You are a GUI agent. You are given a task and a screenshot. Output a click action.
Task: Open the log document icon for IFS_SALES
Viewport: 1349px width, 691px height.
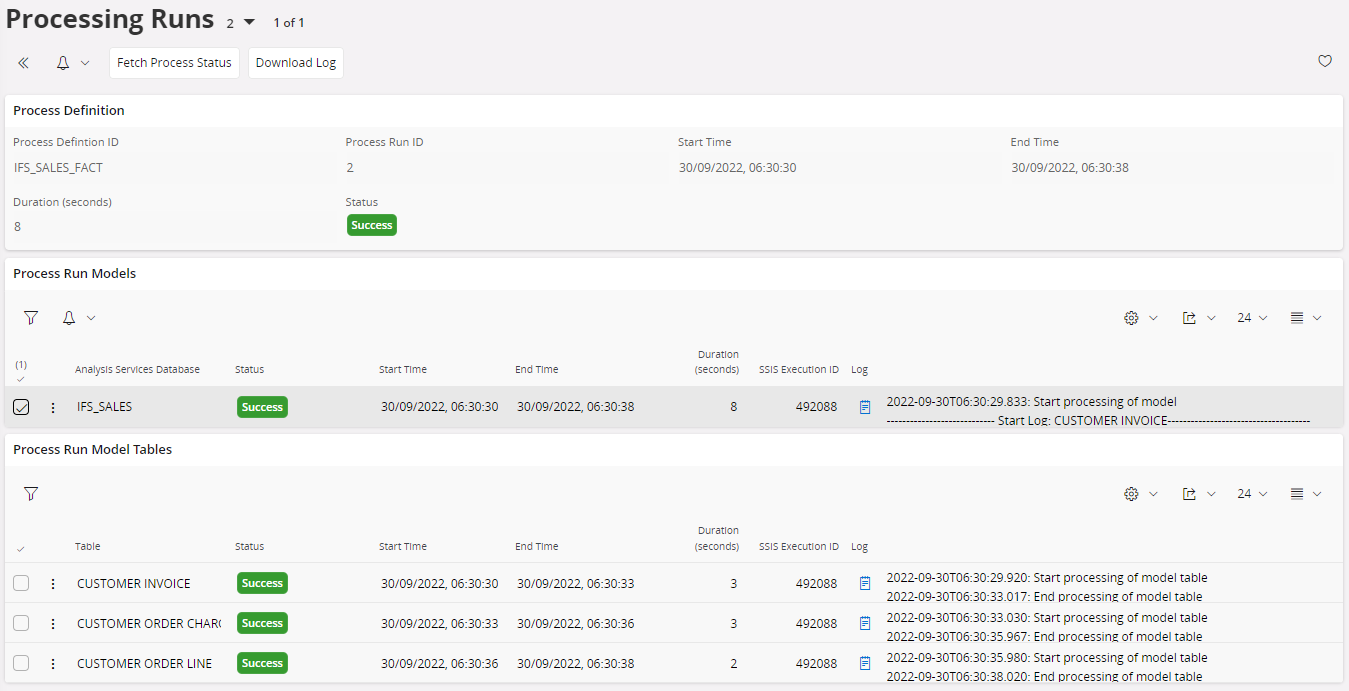[863, 407]
